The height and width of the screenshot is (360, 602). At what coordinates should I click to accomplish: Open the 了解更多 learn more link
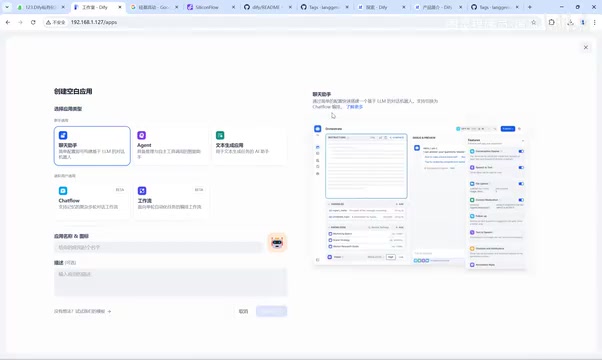(354, 107)
